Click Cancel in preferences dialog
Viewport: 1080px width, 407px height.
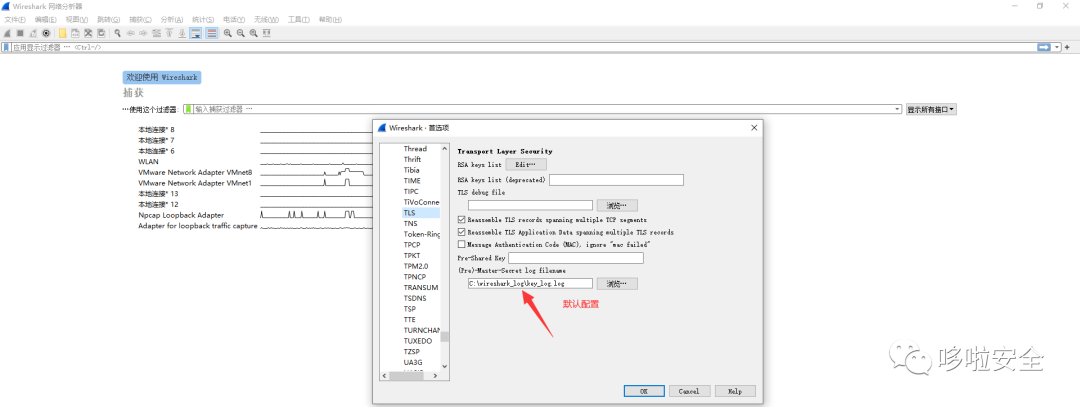pos(689,391)
